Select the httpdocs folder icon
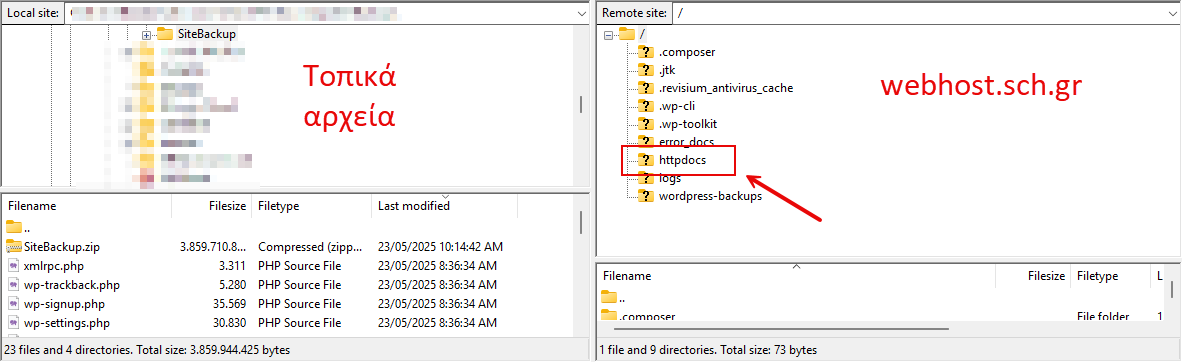The height and width of the screenshot is (362, 1182). coord(645,160)
